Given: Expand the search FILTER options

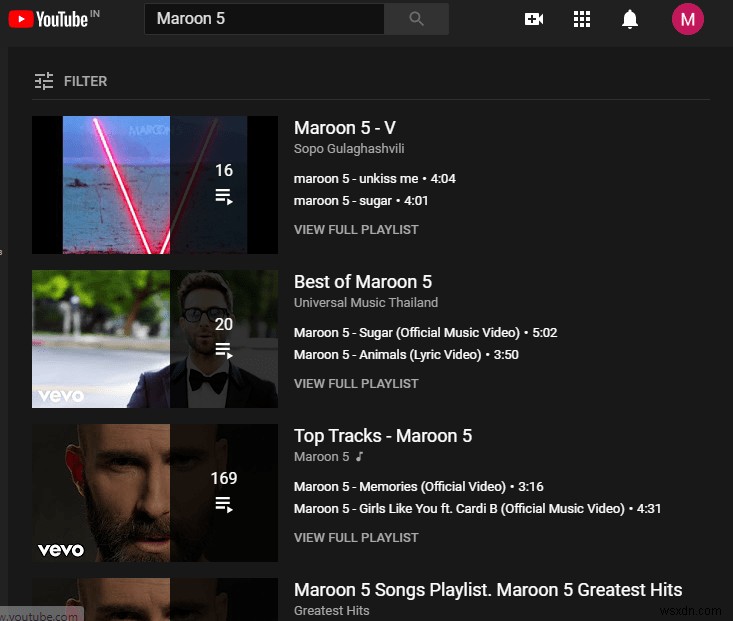Looking at the screenshot, I should click(71, 81).
